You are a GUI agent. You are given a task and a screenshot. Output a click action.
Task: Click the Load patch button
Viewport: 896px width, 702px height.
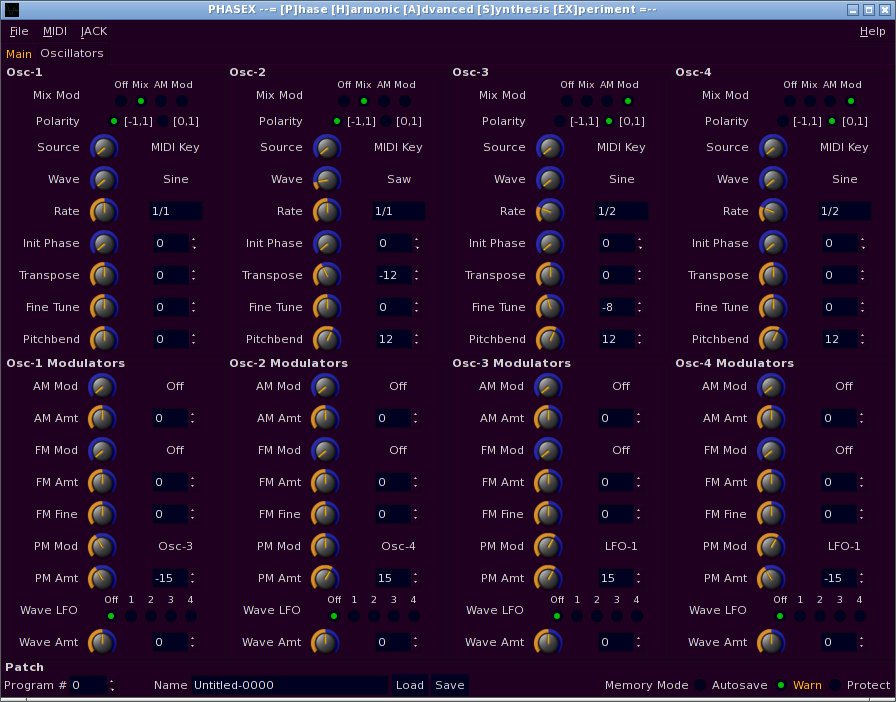pos(410,685)
